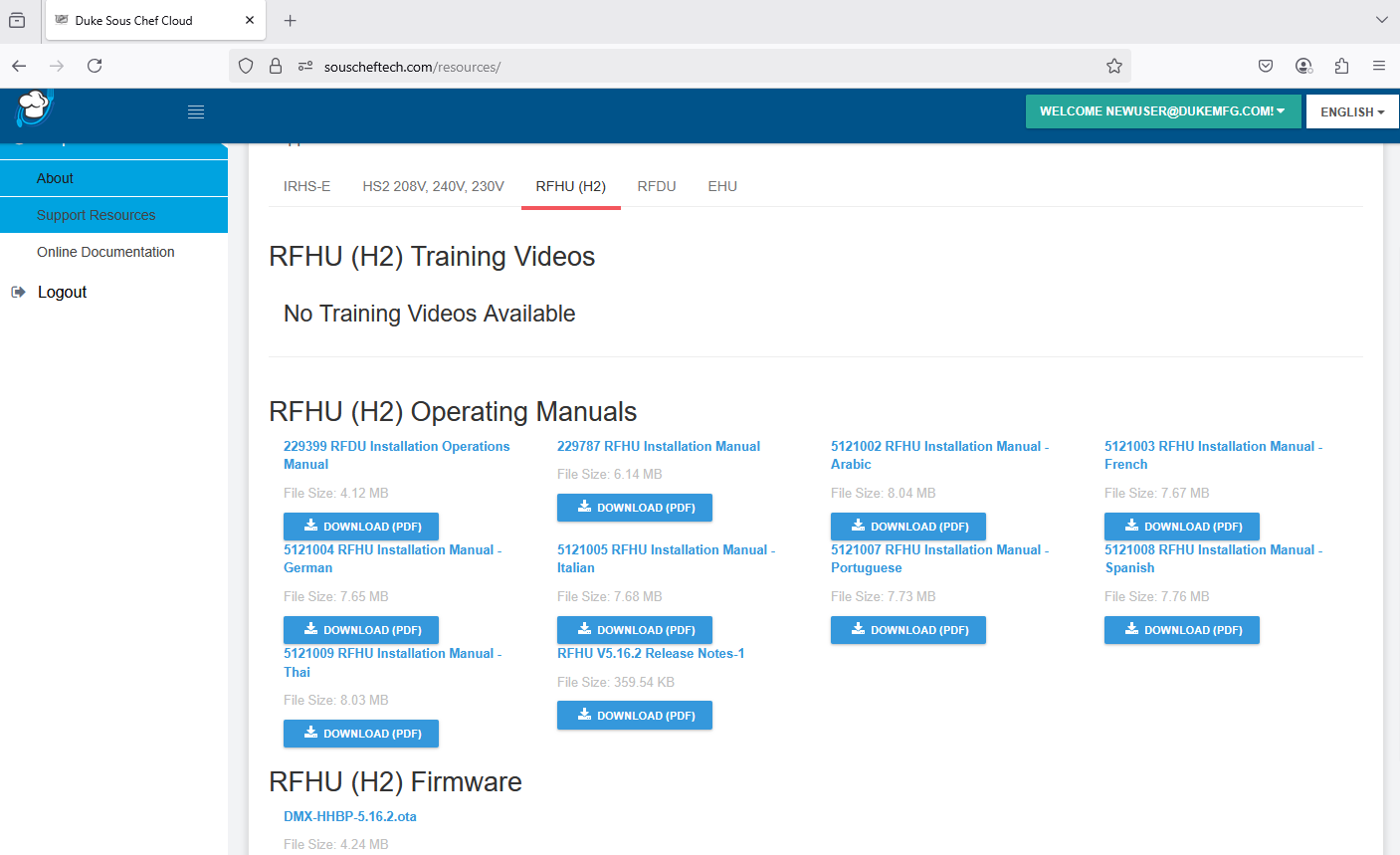
Task: Click the "RFHU (H2) Operating Manuals" heading
Action: point(453,411)
